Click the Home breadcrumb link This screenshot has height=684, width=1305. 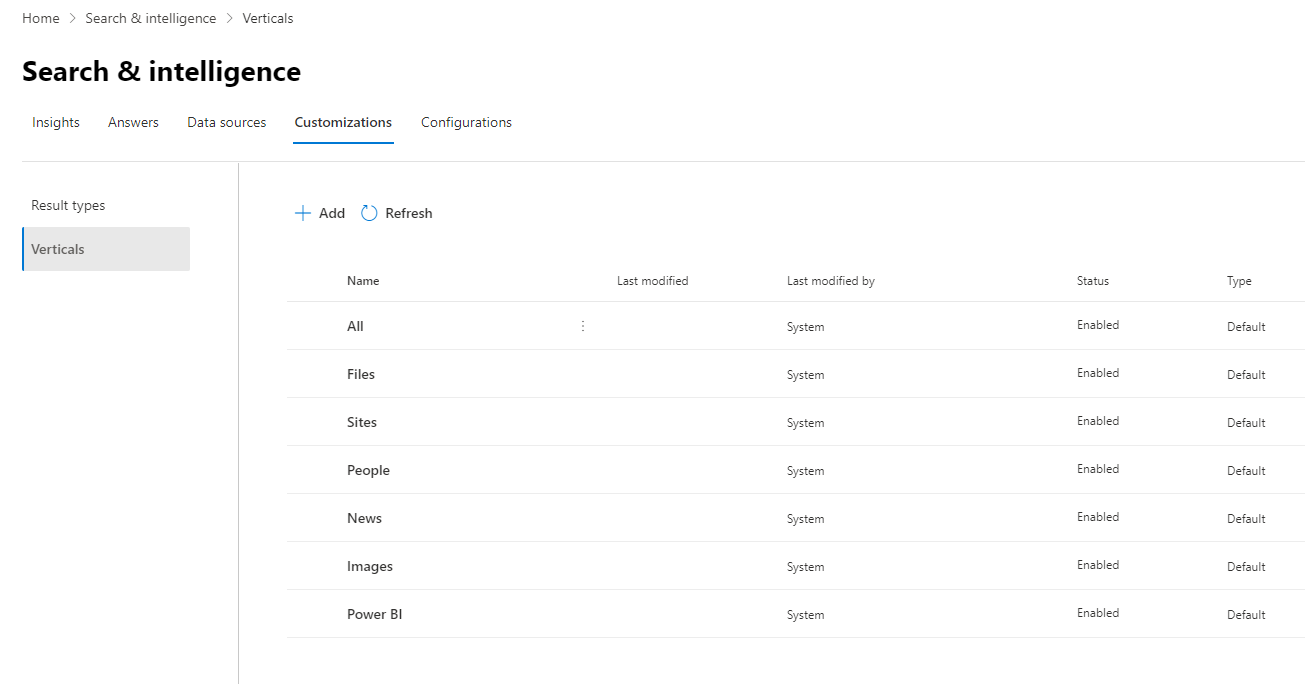(40, 17)
